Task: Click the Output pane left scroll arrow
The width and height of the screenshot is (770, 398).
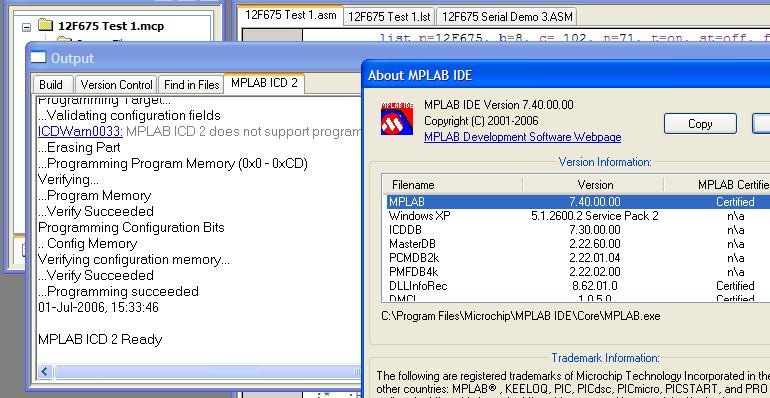Action: (45, 371)
